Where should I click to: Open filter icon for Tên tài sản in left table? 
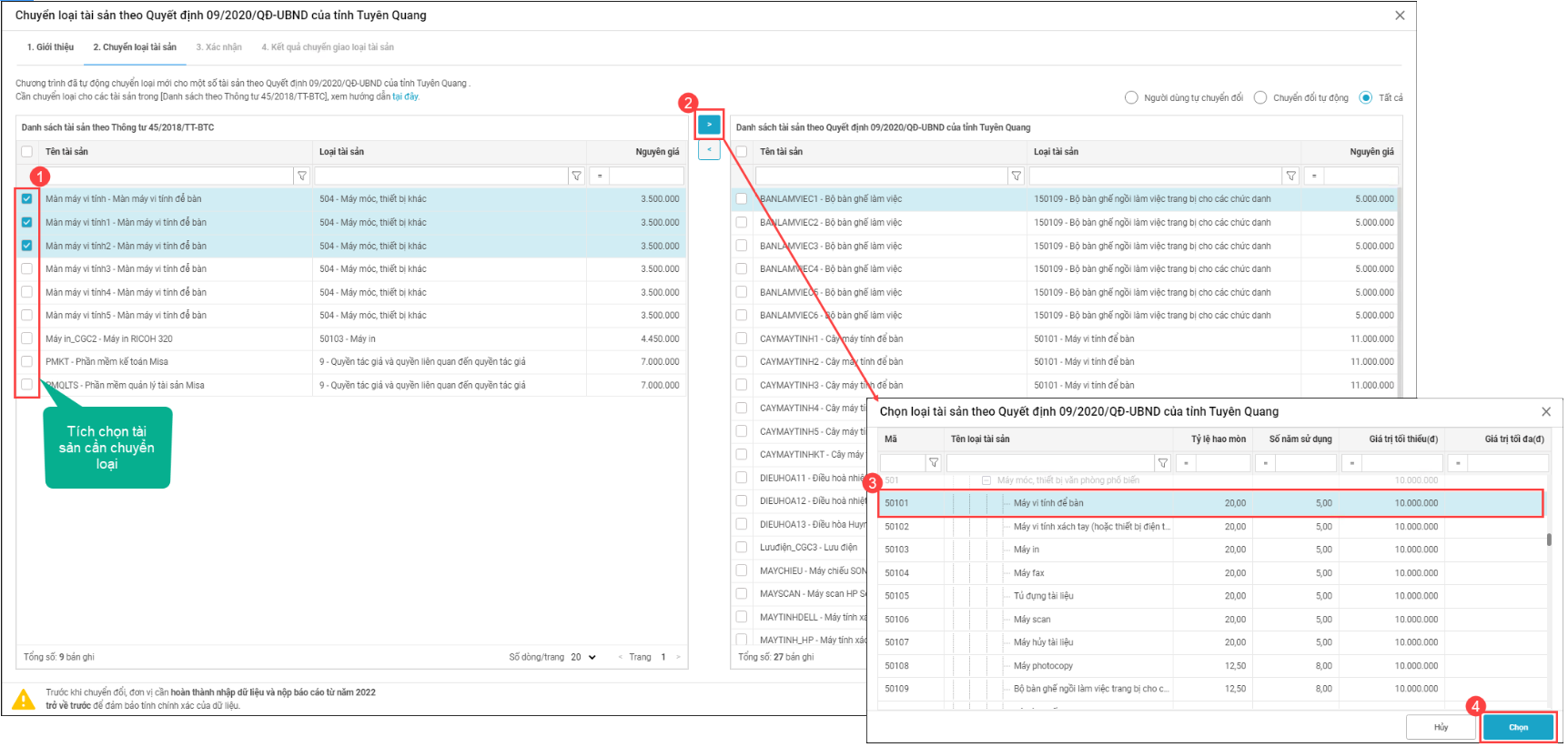(x=302, y=176)
